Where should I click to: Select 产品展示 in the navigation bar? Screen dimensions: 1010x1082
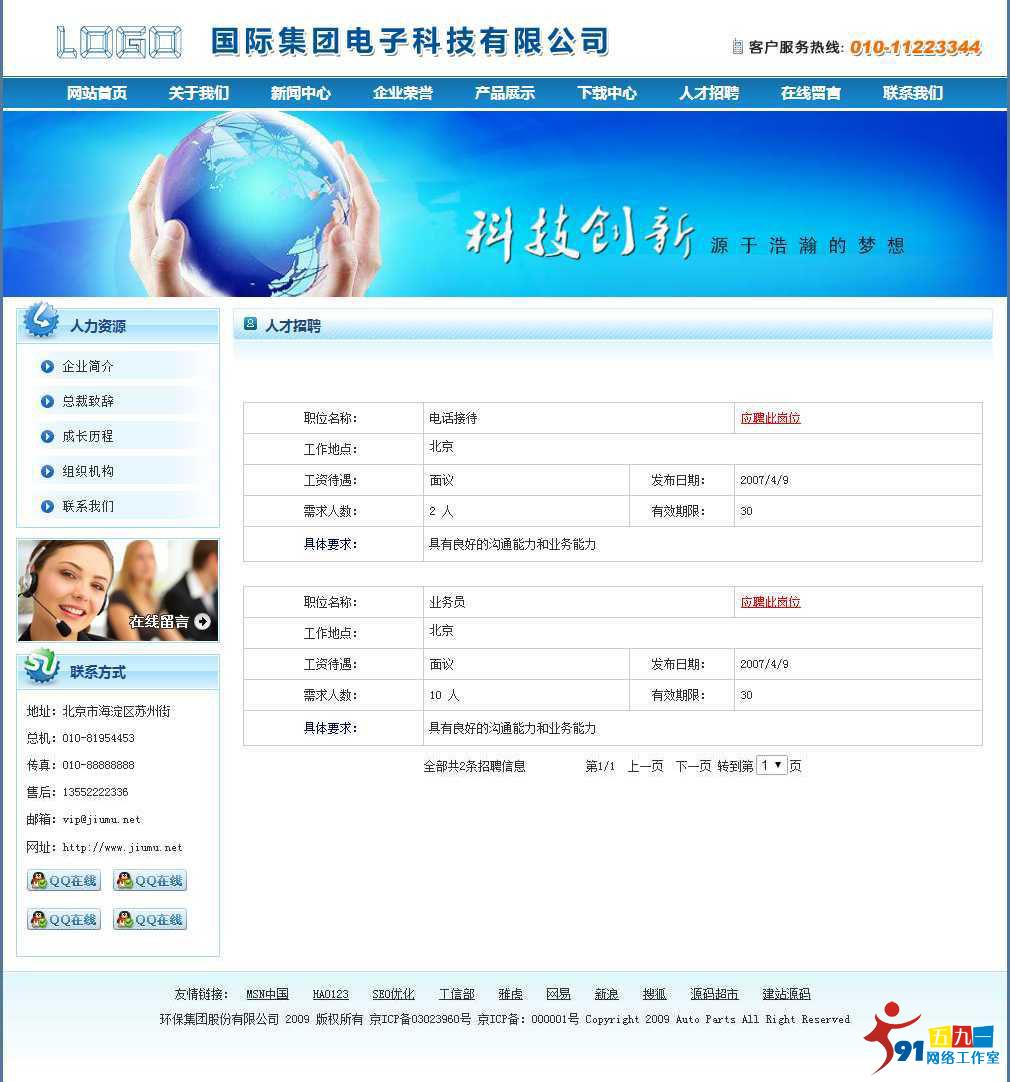pyautogui.click(x=504, y=92)
